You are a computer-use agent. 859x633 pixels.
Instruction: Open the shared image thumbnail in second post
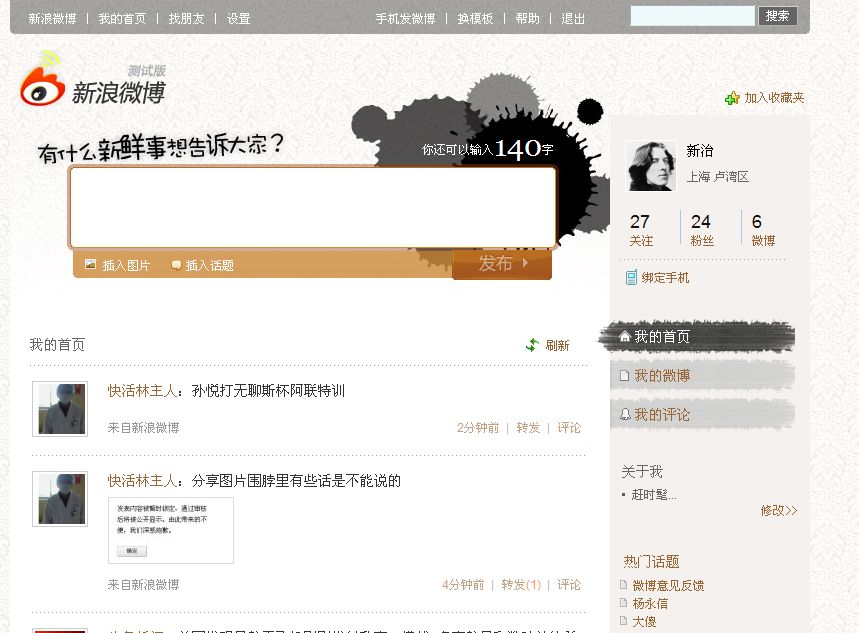click(171, 530)
